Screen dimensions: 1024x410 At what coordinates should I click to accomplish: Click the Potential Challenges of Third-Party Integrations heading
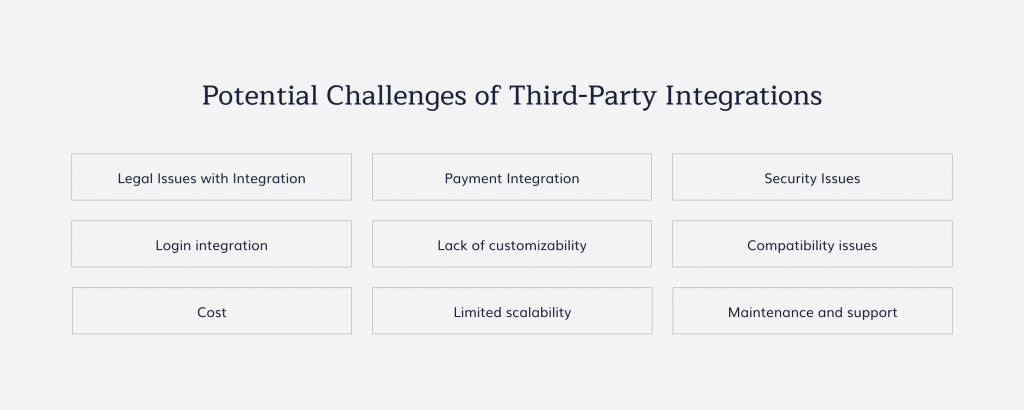point(512,96)
